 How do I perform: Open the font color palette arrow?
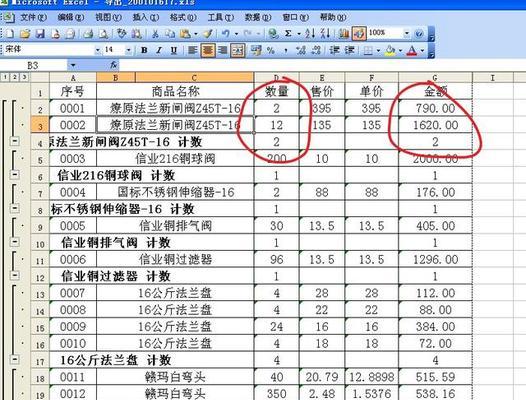[422, 51]
